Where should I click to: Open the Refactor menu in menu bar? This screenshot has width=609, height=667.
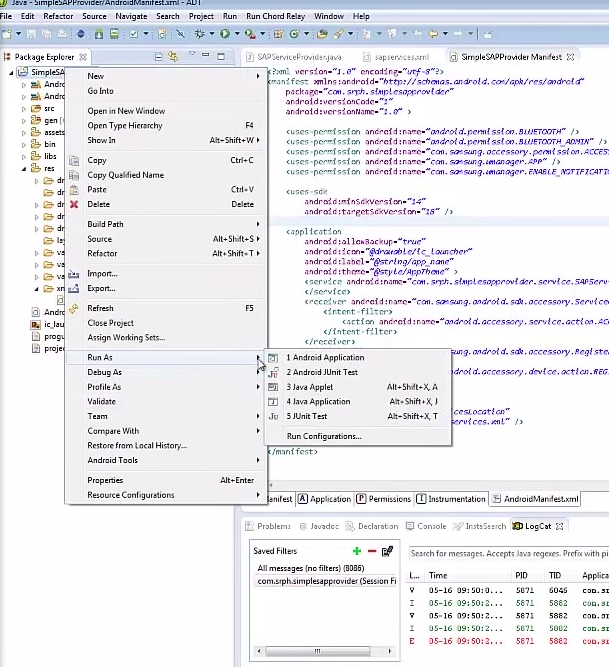pos(58,16)
